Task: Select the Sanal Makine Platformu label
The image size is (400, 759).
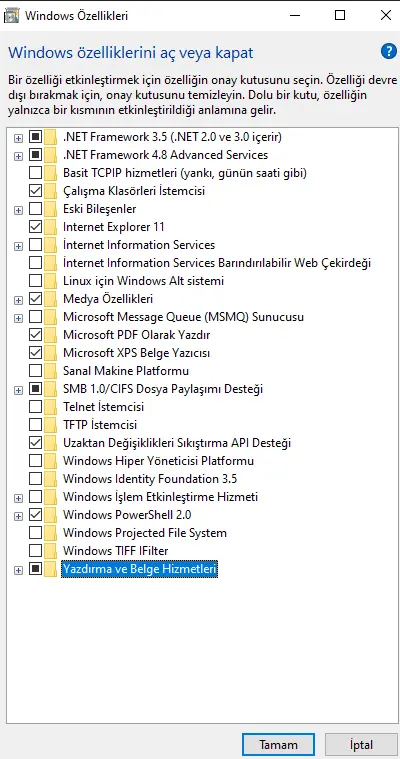Action: pos(126,371)
